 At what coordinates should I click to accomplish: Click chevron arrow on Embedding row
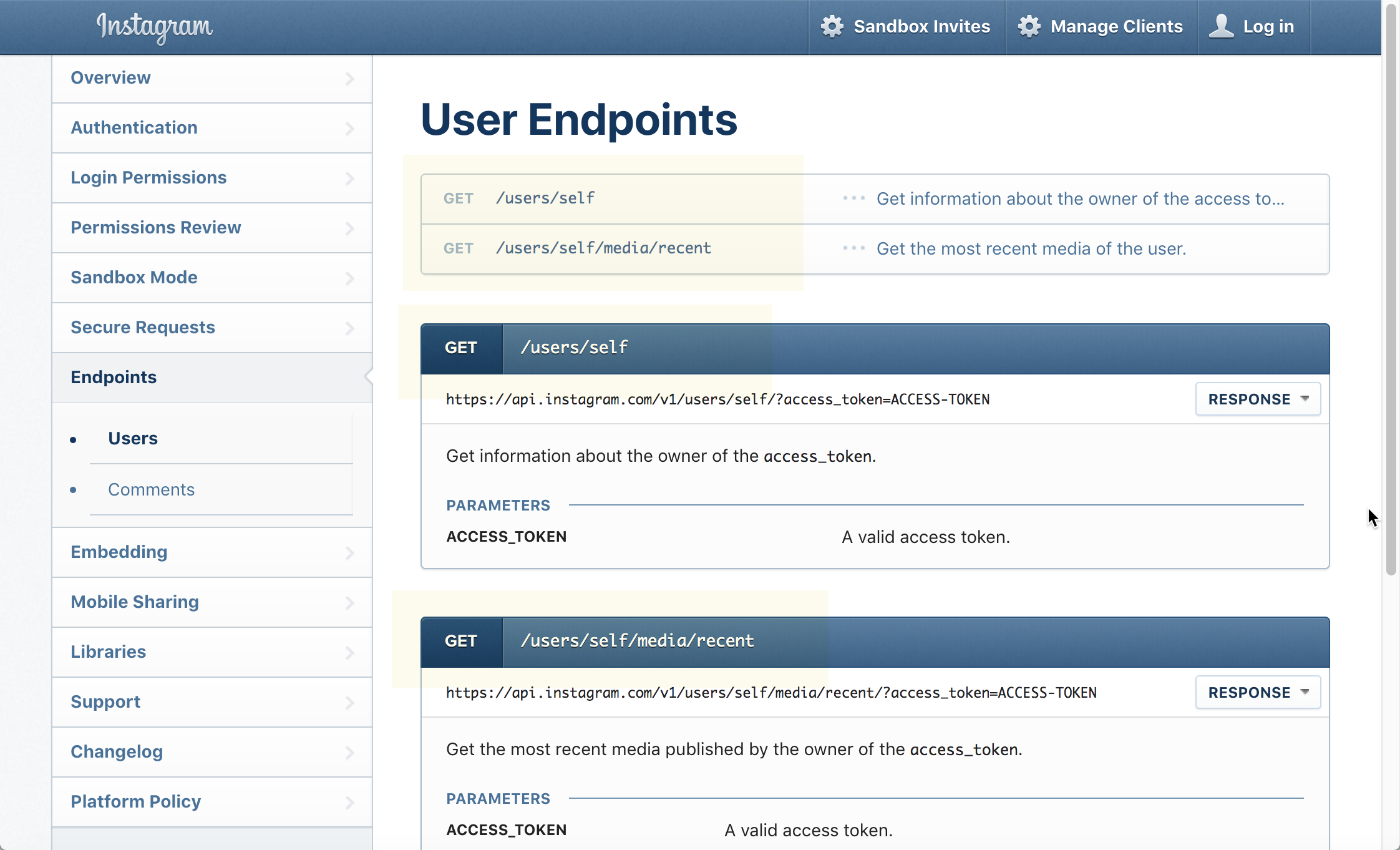tap(349, 553)
